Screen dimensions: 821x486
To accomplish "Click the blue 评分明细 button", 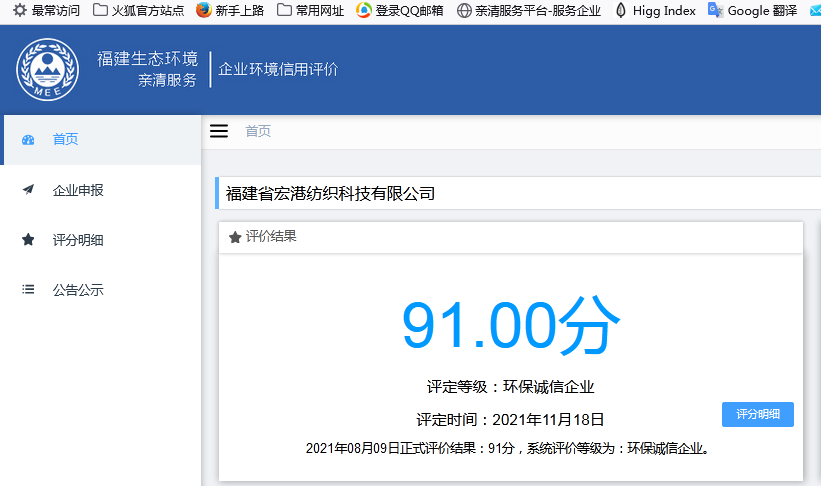I will [x=757, y=414].
